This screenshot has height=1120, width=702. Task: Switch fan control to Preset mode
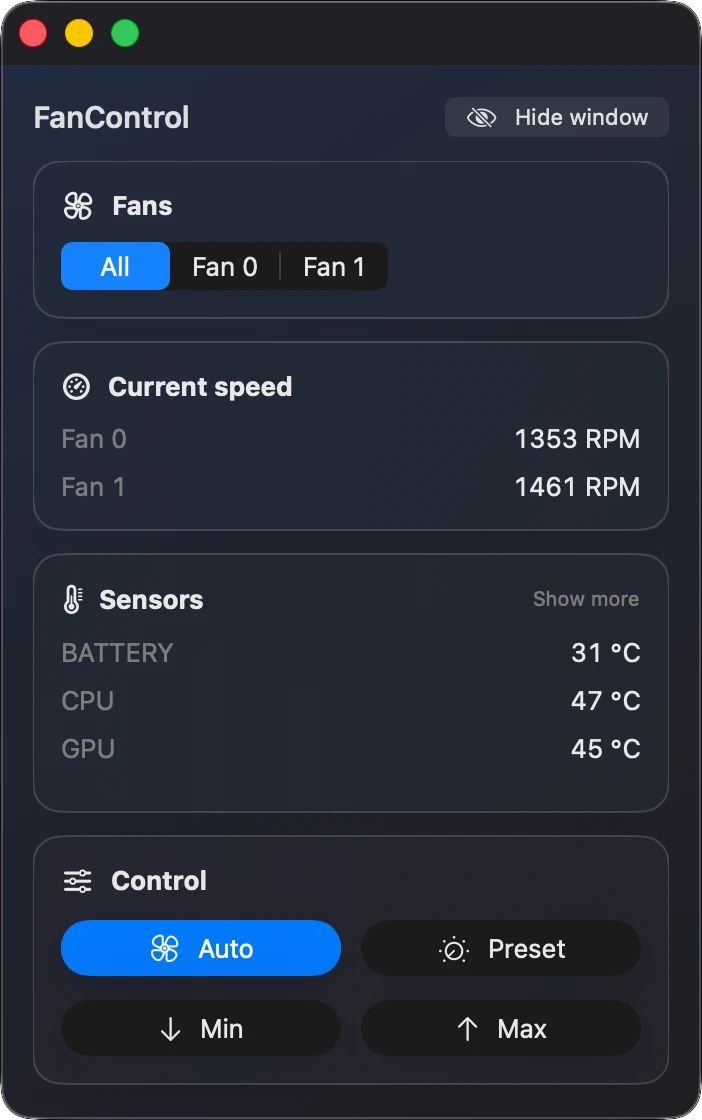click(x=501, y=948)
